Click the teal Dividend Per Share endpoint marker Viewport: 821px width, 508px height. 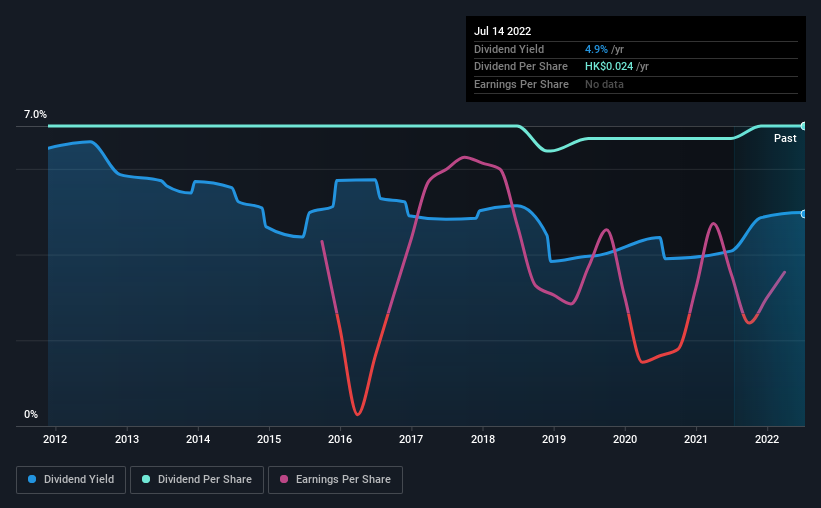point(804,126)
